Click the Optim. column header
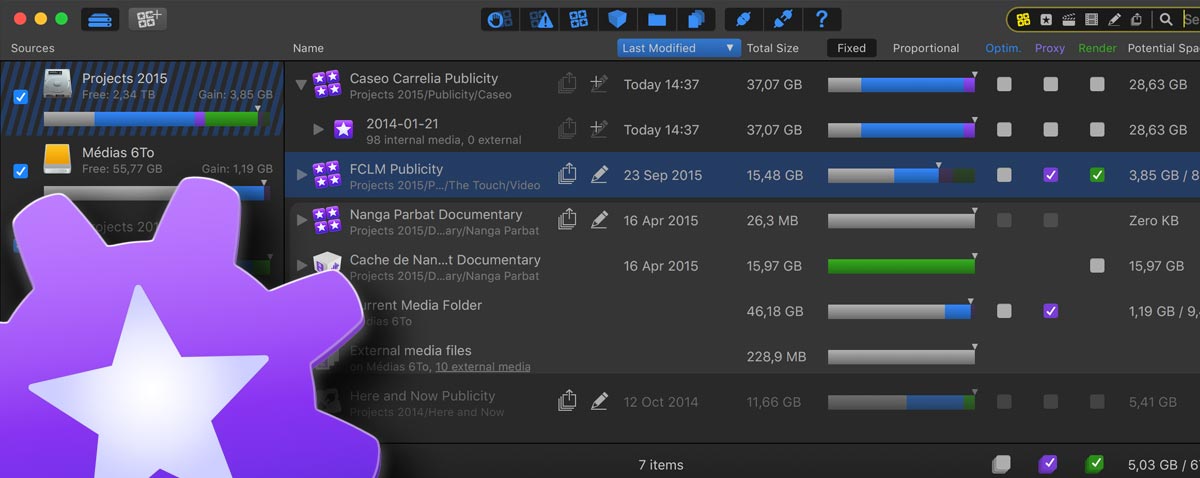Viewport: 1200px width, 478px height. pyautogui.click(x=1003, y=48)
